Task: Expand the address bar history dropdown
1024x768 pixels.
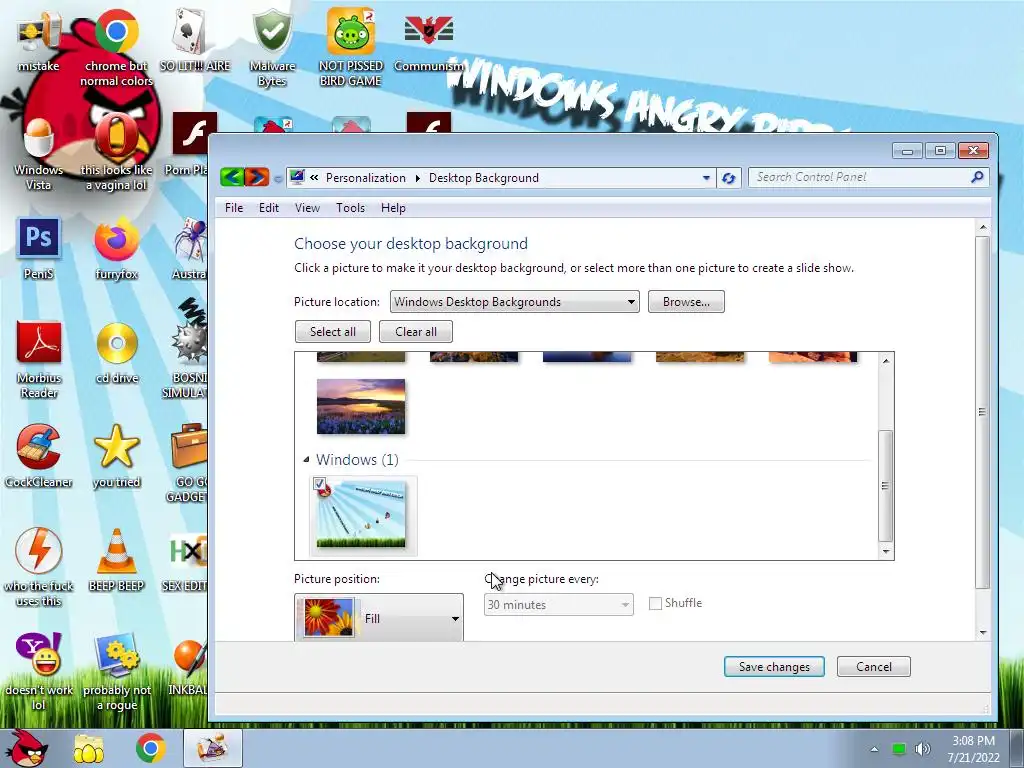Action: click(706, 178)
